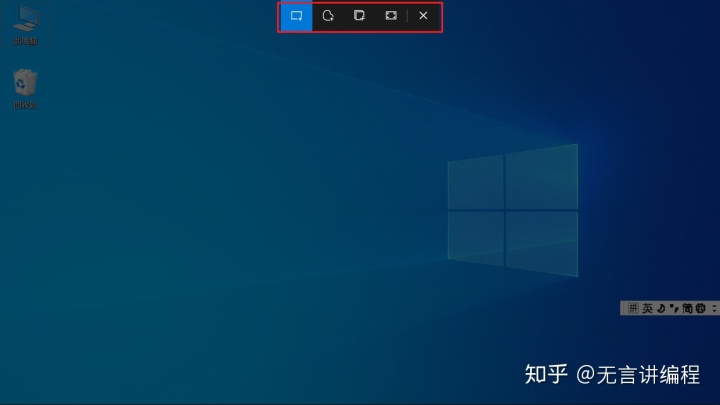
Task: Close the snipping toolbar with X
Action: (x=423, y=17)
